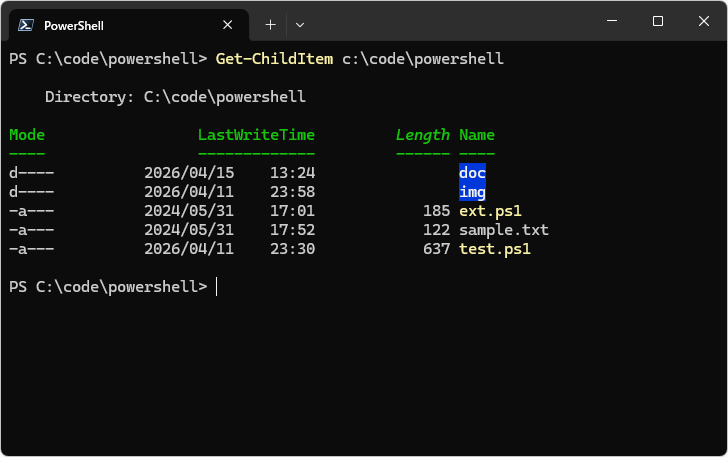The height and width of the screenshot is (457, 728).
Task: Select the PowerShell tab title
Action: tap(74, 25)
